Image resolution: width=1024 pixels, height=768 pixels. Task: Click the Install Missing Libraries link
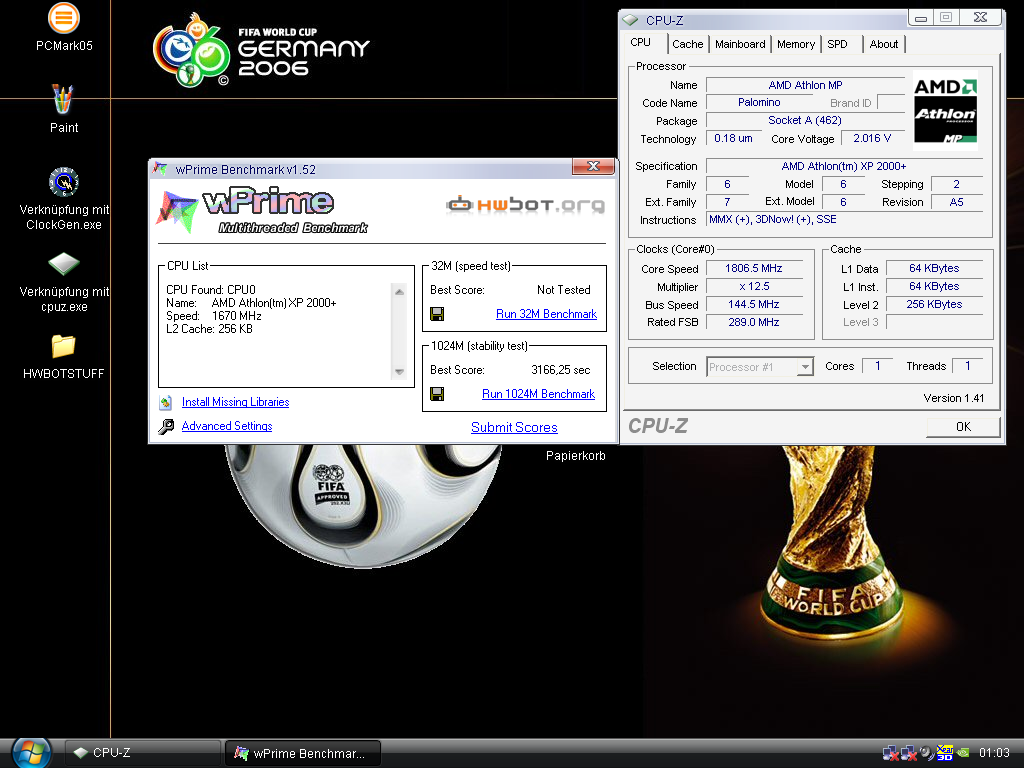tap(236, 402)
